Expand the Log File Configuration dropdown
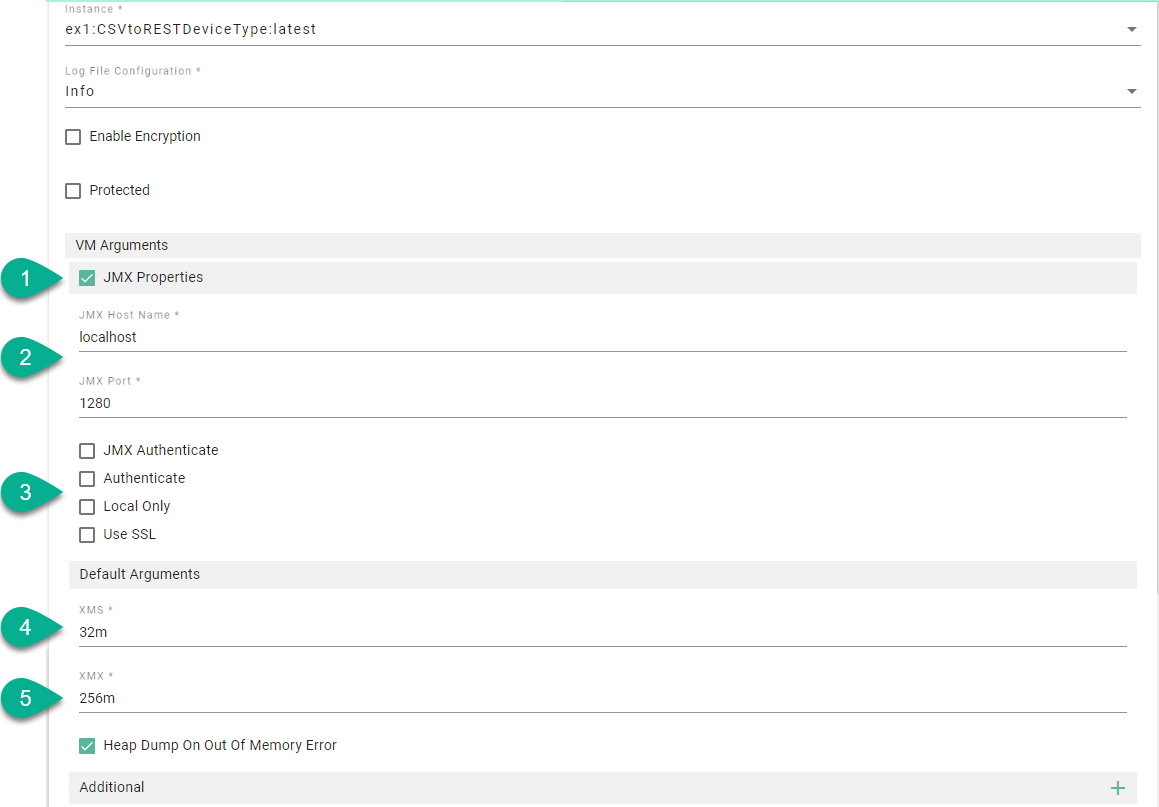Viewport: 1159px width, 807px height. [x=1131, y=92]
